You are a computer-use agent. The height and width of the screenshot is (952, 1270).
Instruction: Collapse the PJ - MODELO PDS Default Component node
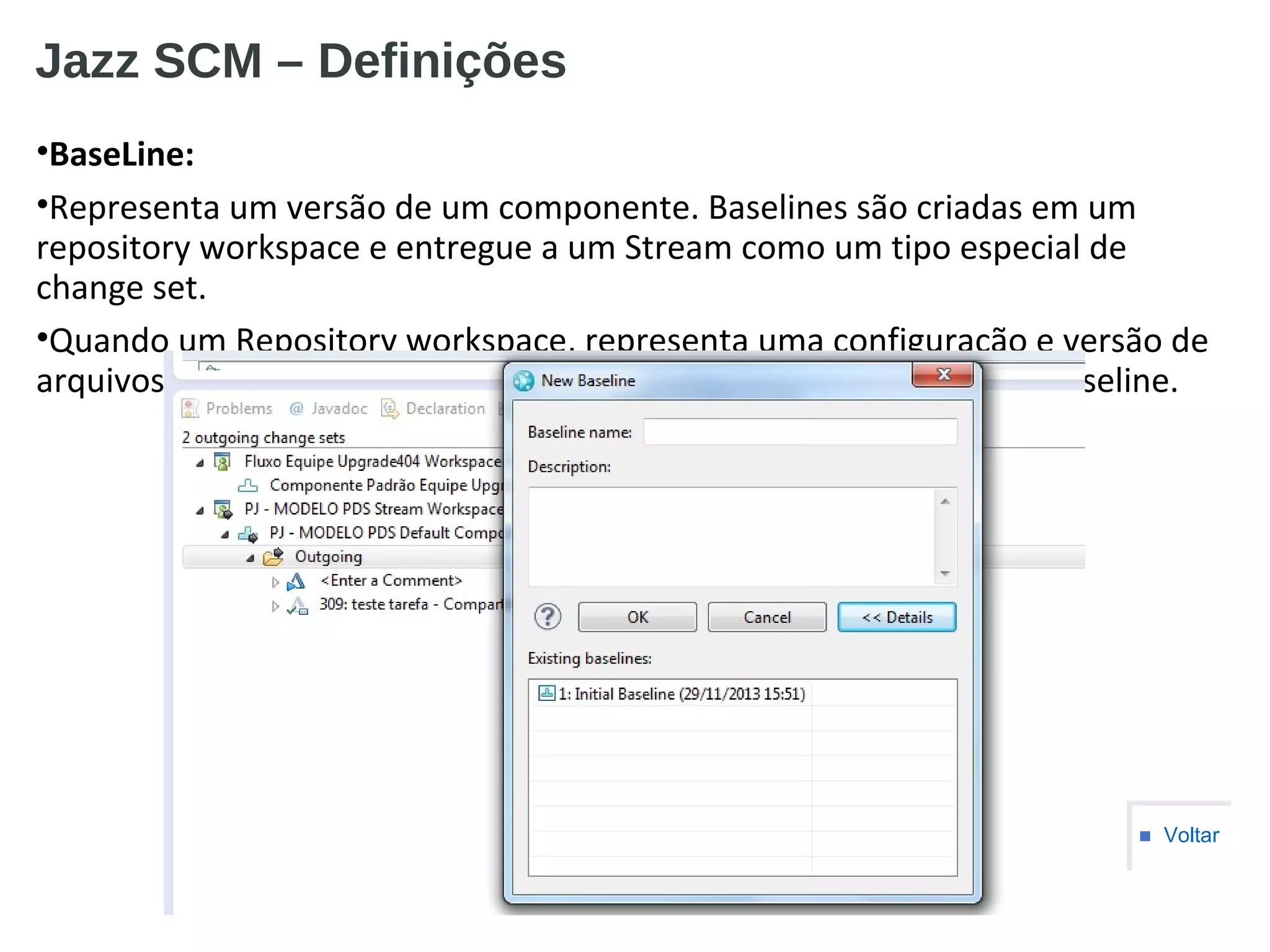click(x=225, y=534)
